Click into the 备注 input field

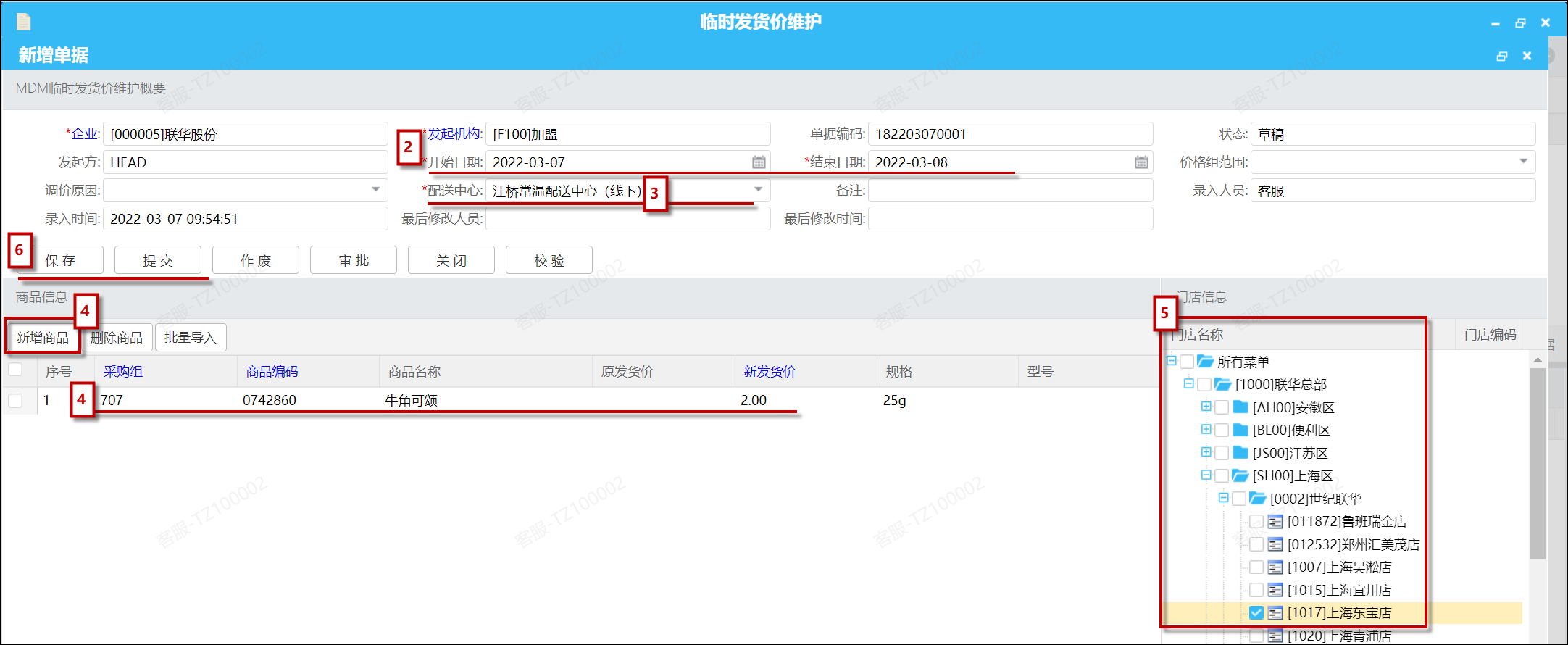(x=1010, y=191)
